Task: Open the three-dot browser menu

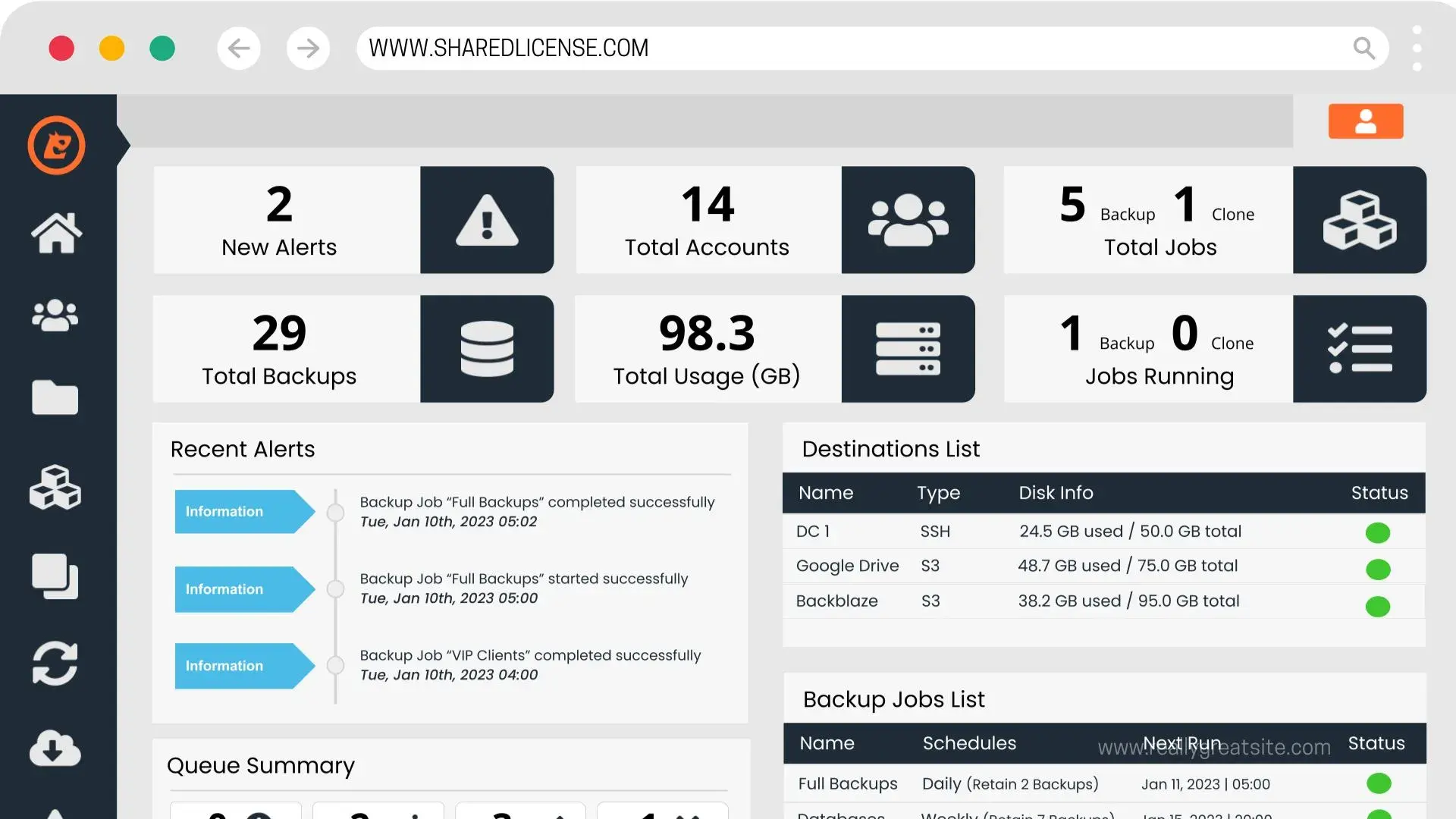Action: [1417, 49]
